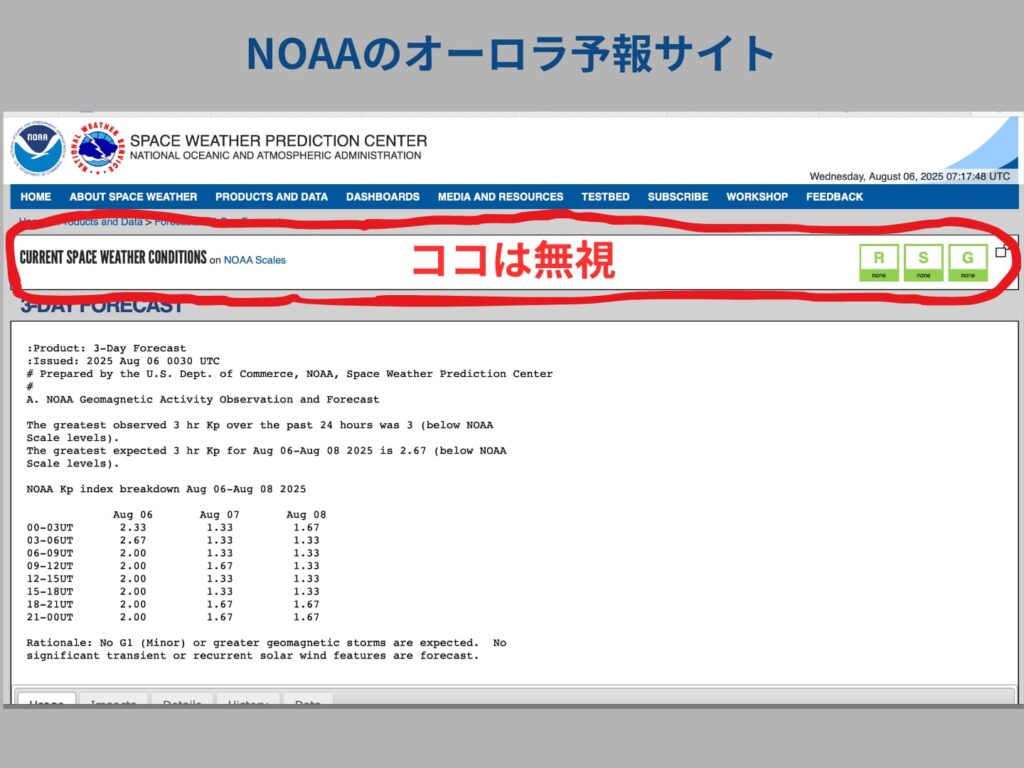Viewport: 1024px width, 768px height.
Task: Click the National Weather Service logo
Action: click(x=101, y=148)
